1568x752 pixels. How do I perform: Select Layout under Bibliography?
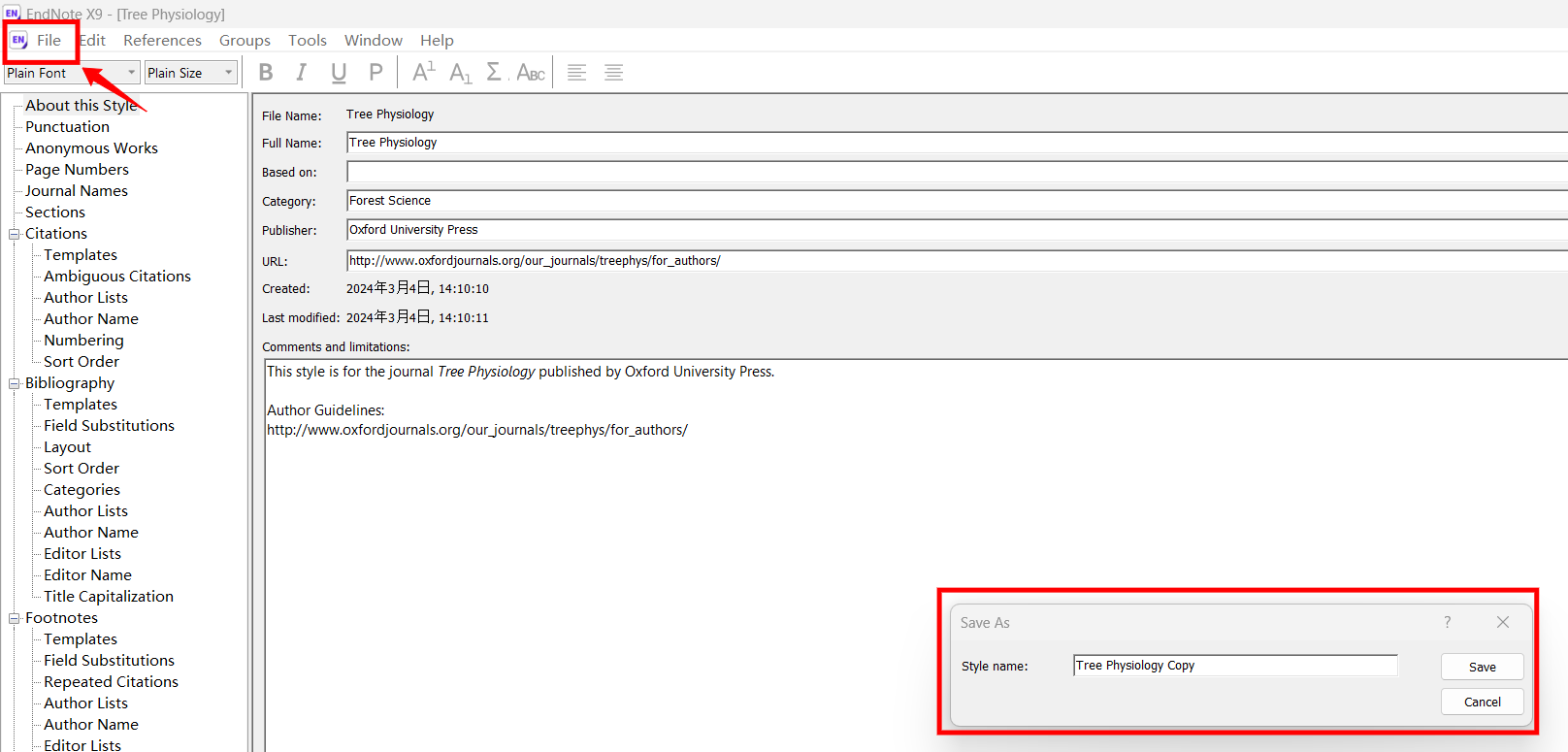[67, 447]
